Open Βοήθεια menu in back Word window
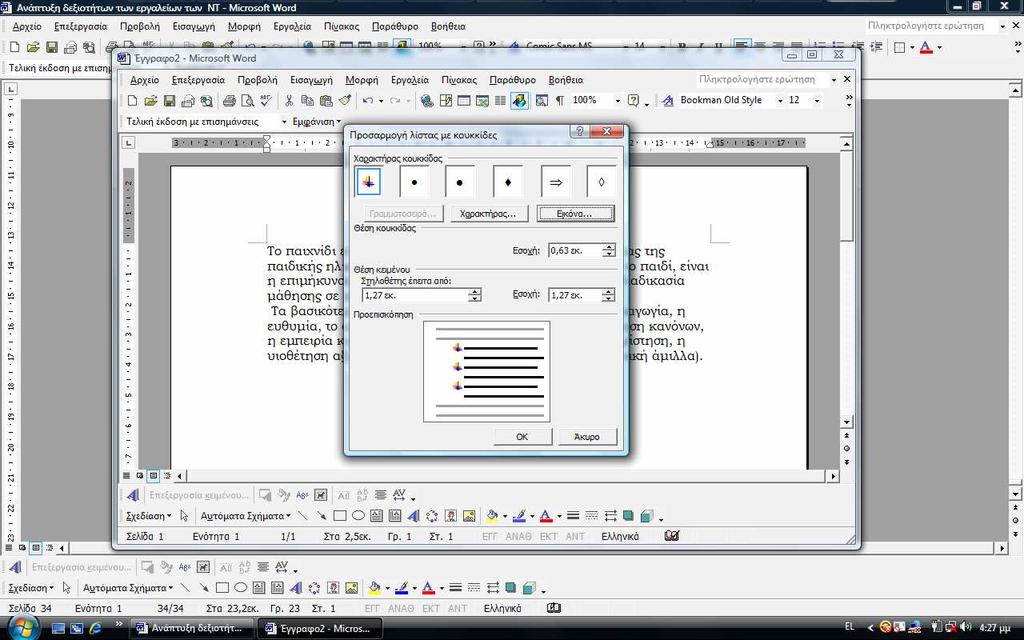This screenshot has width=1024, height=640. coord(448,26)
